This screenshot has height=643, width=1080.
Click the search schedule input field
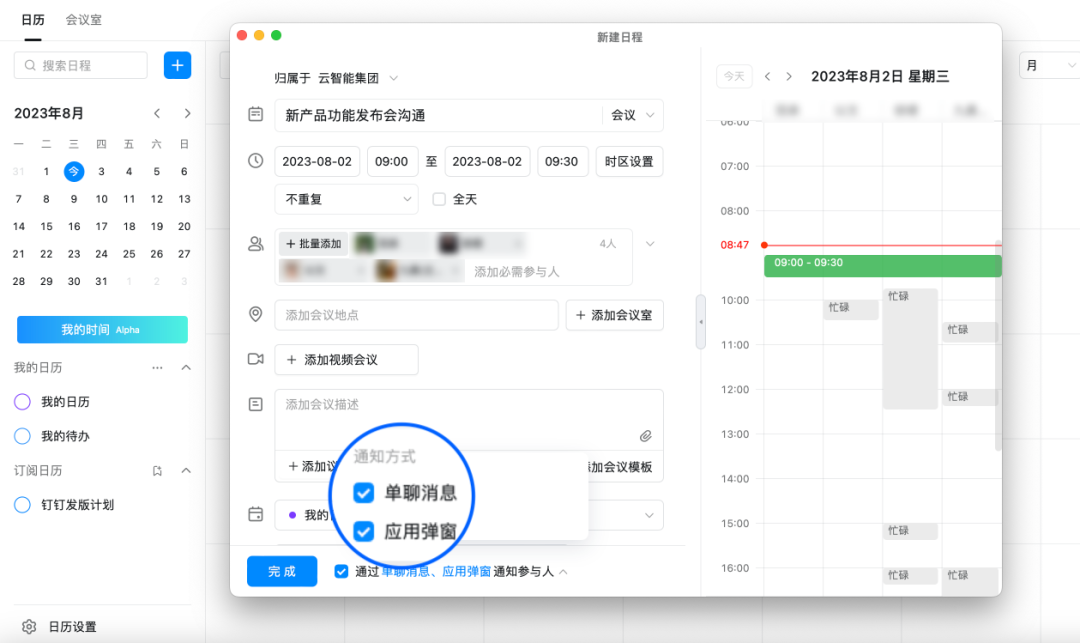coord(81,65)
